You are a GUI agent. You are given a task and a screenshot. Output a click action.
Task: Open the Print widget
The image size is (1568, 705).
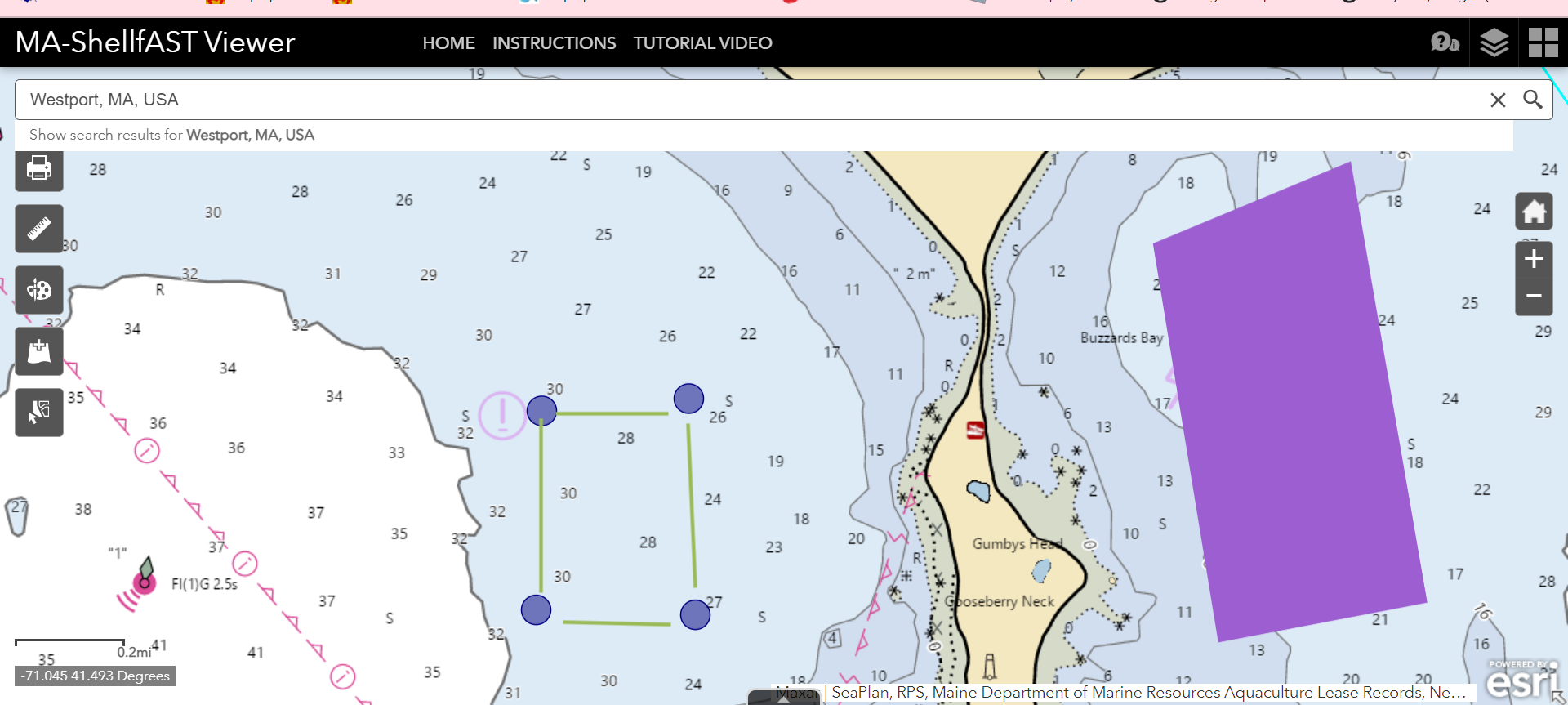pos(38,169)
